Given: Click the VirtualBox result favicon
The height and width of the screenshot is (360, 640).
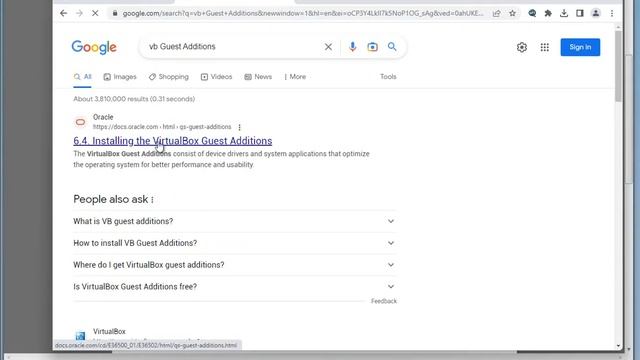Looking at the screenshot, I should [80, 336].
